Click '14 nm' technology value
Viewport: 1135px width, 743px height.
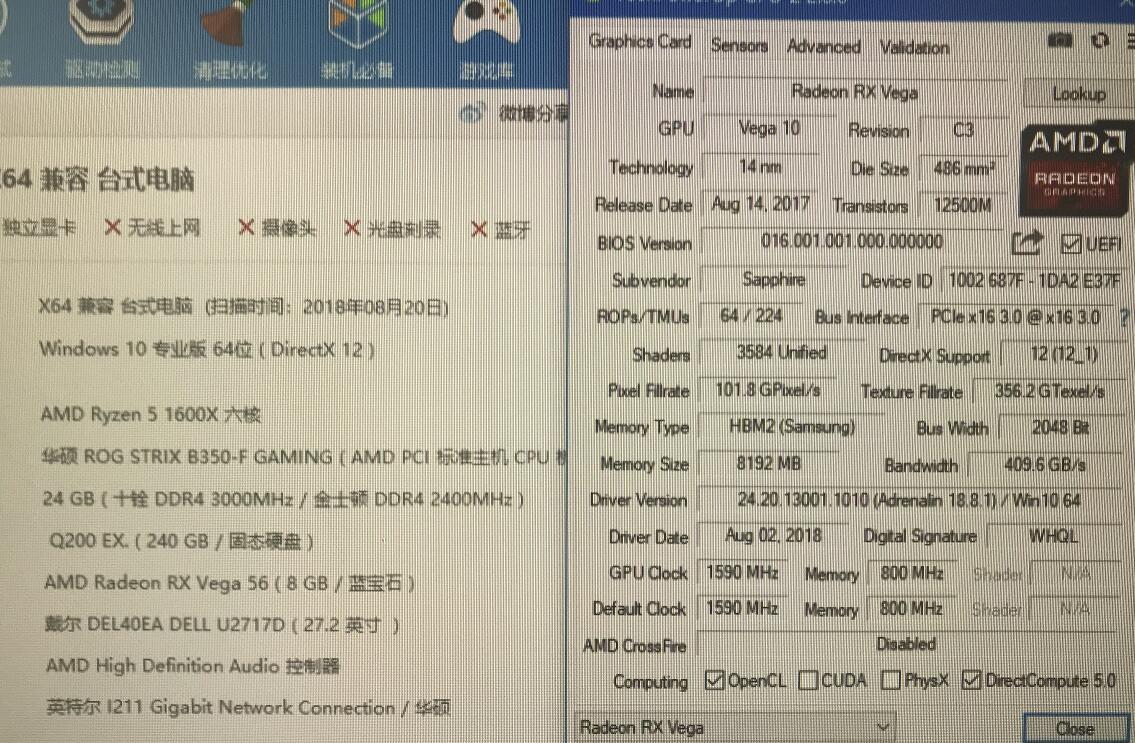(760, 167)
